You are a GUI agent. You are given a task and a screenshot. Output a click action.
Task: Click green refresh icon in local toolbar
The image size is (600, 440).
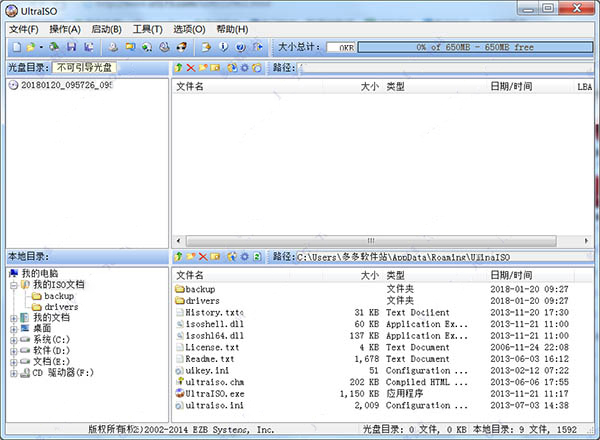click(x=257, y=256)
